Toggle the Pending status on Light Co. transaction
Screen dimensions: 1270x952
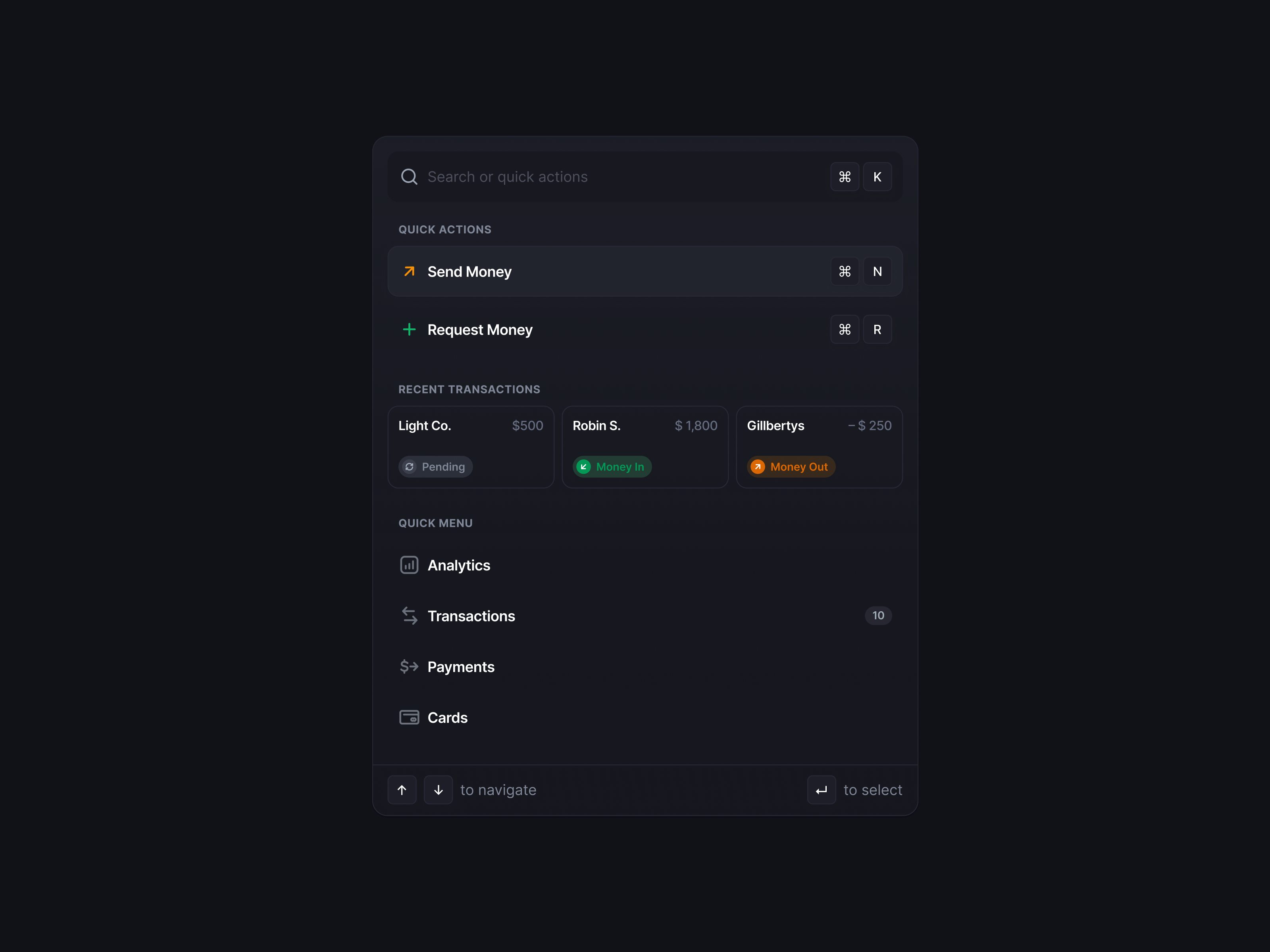point(435,466)
